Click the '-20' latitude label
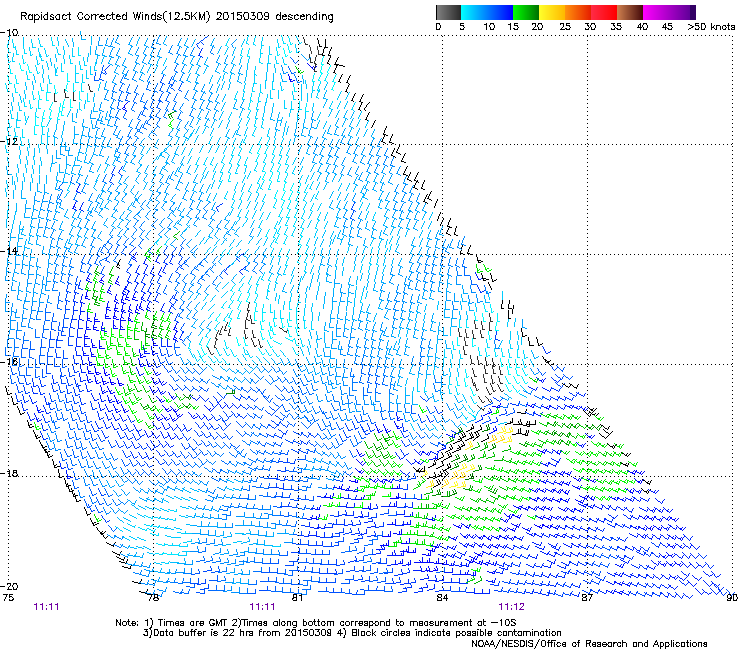Image resolution: width=740 pixels, height=650 pixels. 9,586
